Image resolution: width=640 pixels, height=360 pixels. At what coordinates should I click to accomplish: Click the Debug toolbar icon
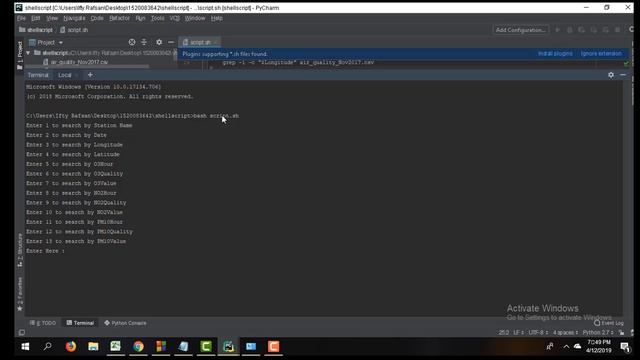(569, 30)
